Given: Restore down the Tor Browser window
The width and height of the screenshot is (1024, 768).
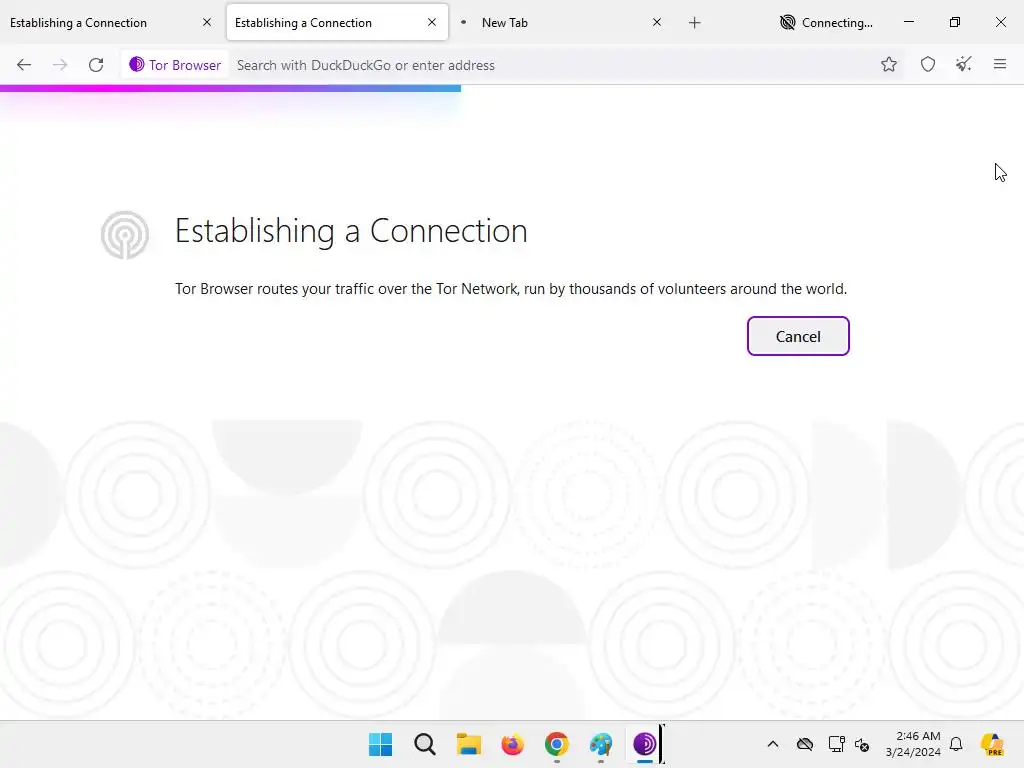Looking at the screenshot, I should [955, 22].
